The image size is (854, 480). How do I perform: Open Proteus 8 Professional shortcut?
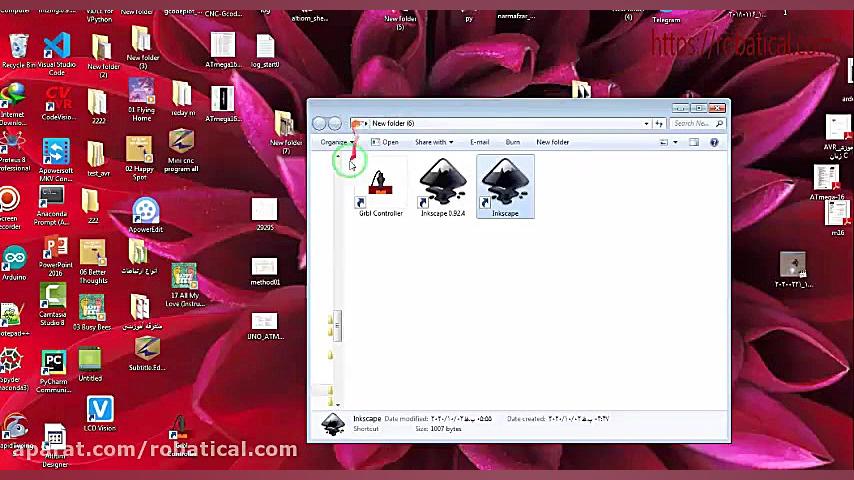(x=13, y=152)
